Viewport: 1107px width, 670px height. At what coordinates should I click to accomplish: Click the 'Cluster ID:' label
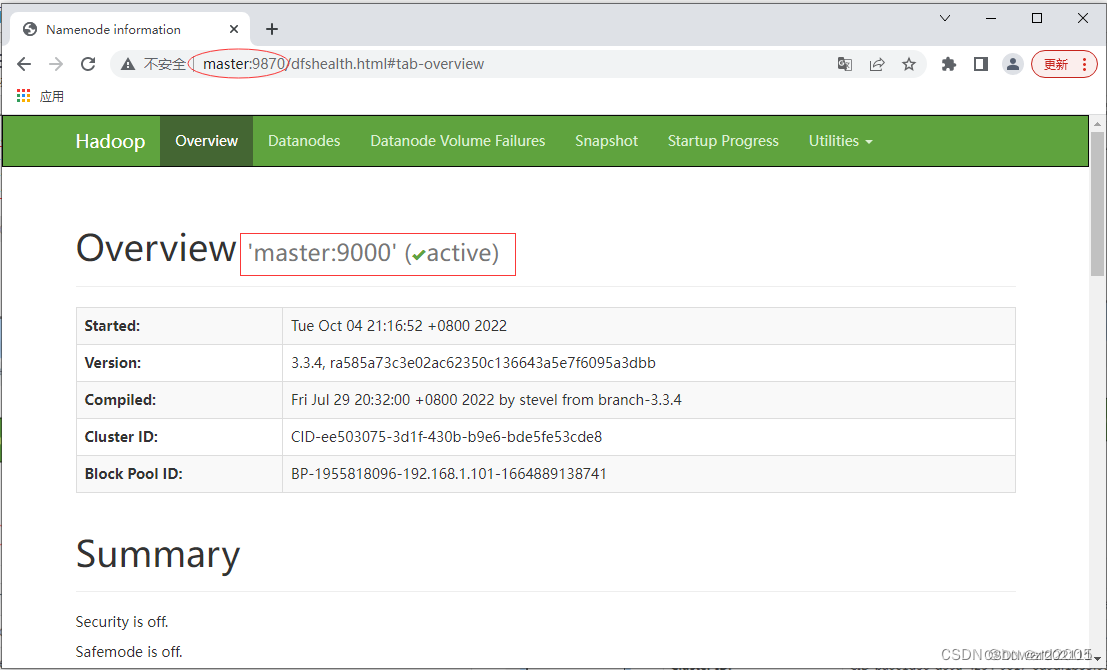pyautogui.click(x=121, y=437)
